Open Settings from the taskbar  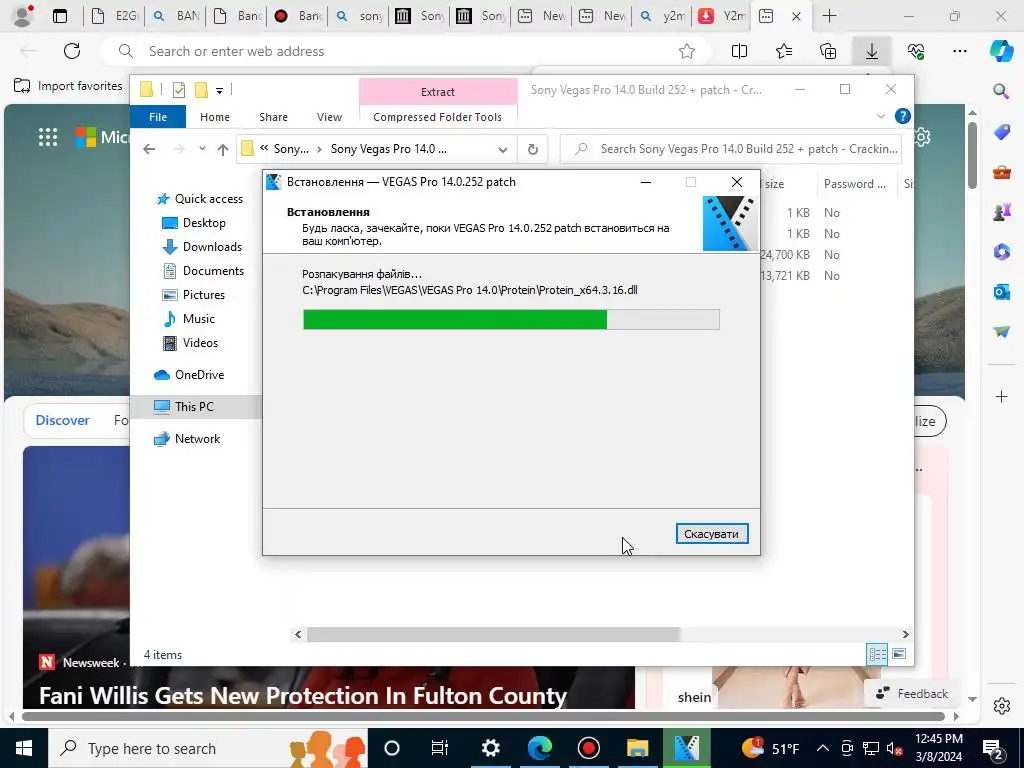click(490, 748)
